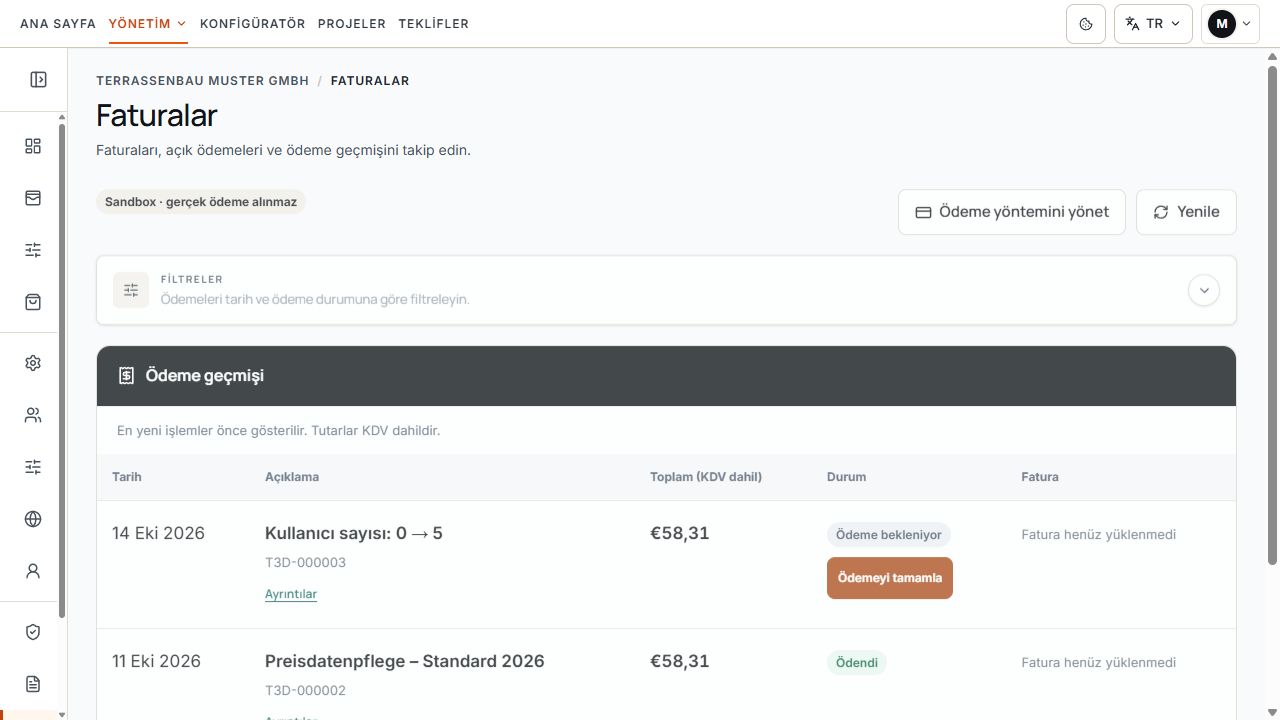Open the shield checkmark icon in sidebar
Screen dimensions: 1280x720
point(33,632)
